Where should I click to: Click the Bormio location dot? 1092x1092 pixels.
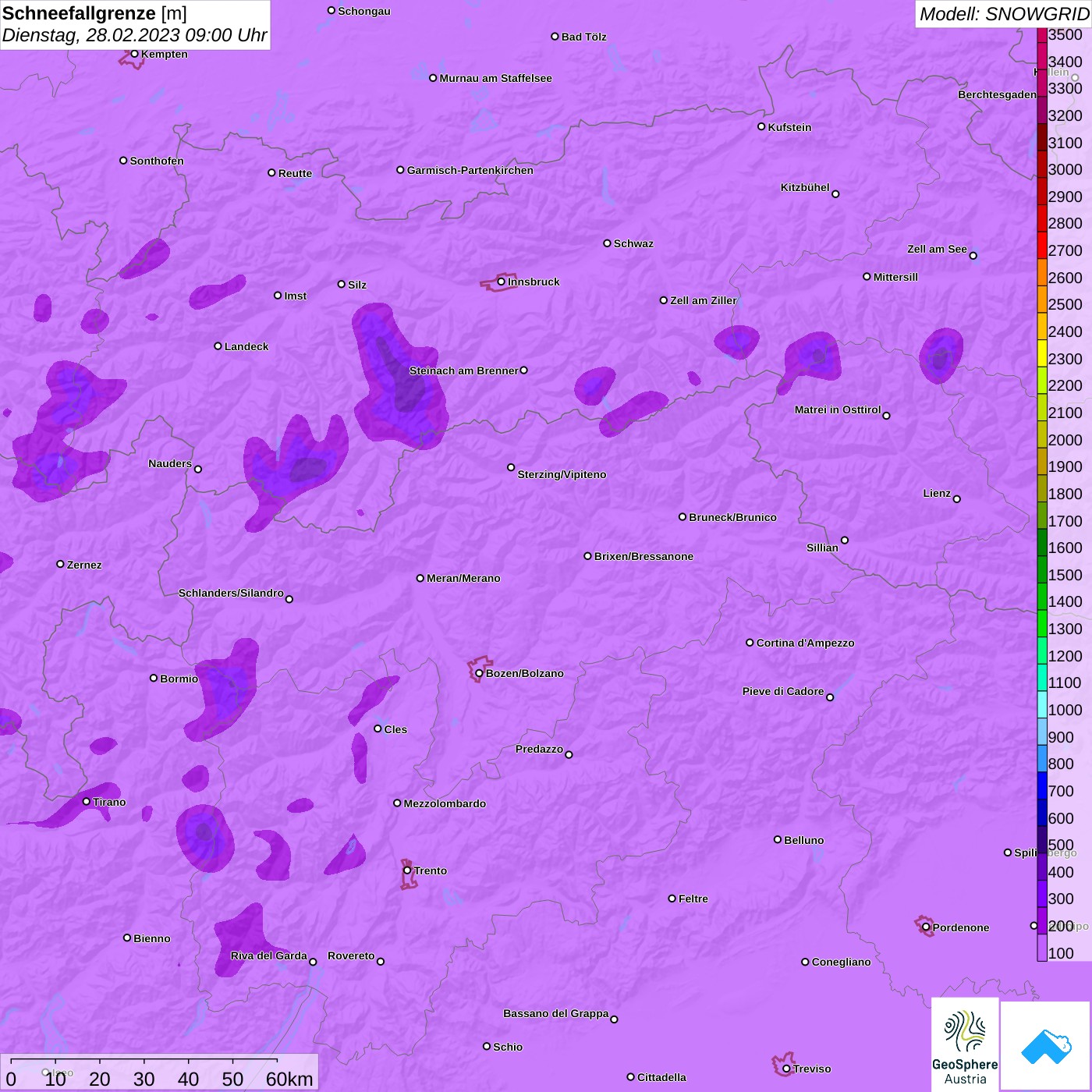pos(154,678)
